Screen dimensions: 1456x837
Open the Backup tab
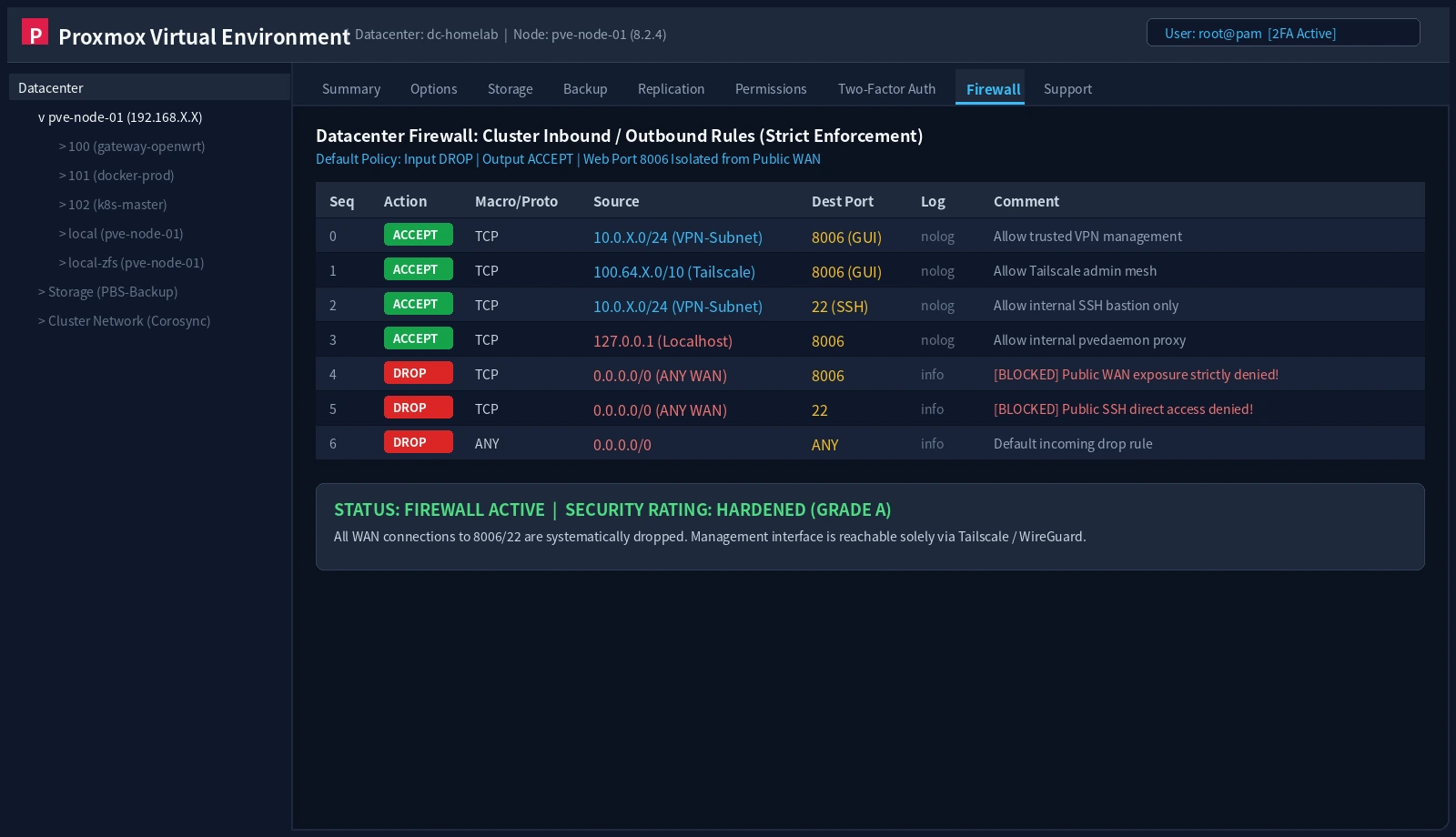tap(585, 88)
